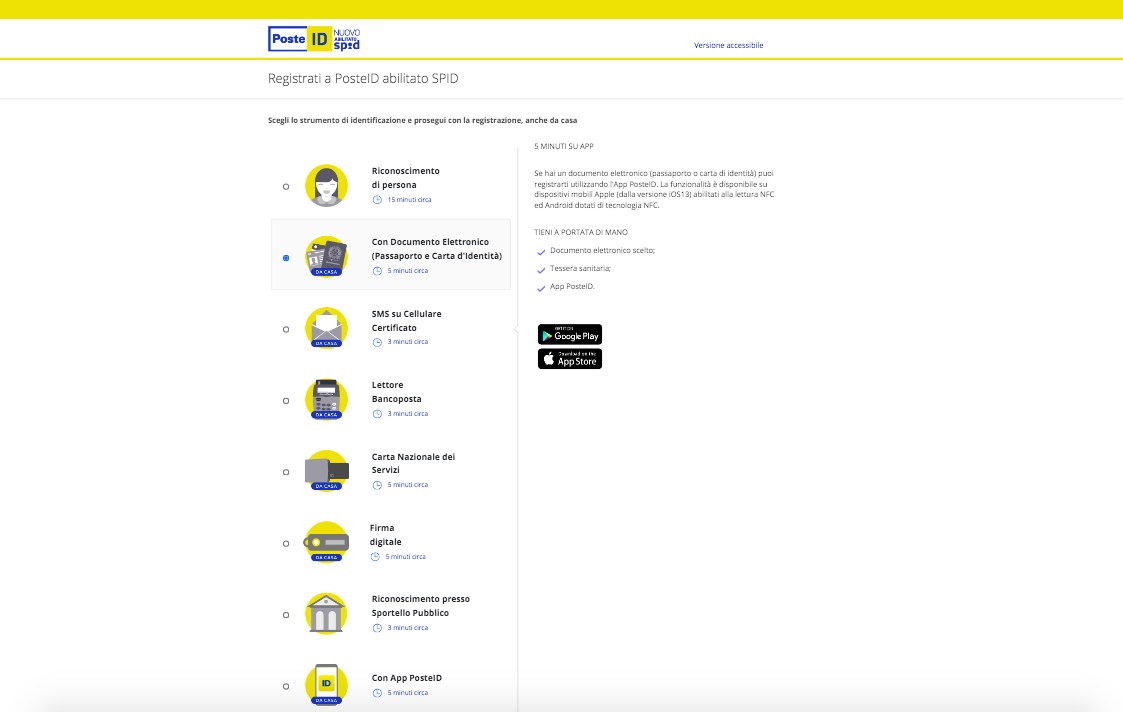
Task: Click the Riconoscimento presso Sportello Pubblico label
Action: point(420,606)
